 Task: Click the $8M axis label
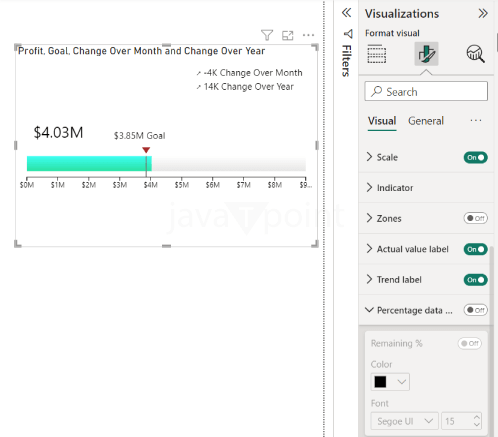[x=275, y=185]
